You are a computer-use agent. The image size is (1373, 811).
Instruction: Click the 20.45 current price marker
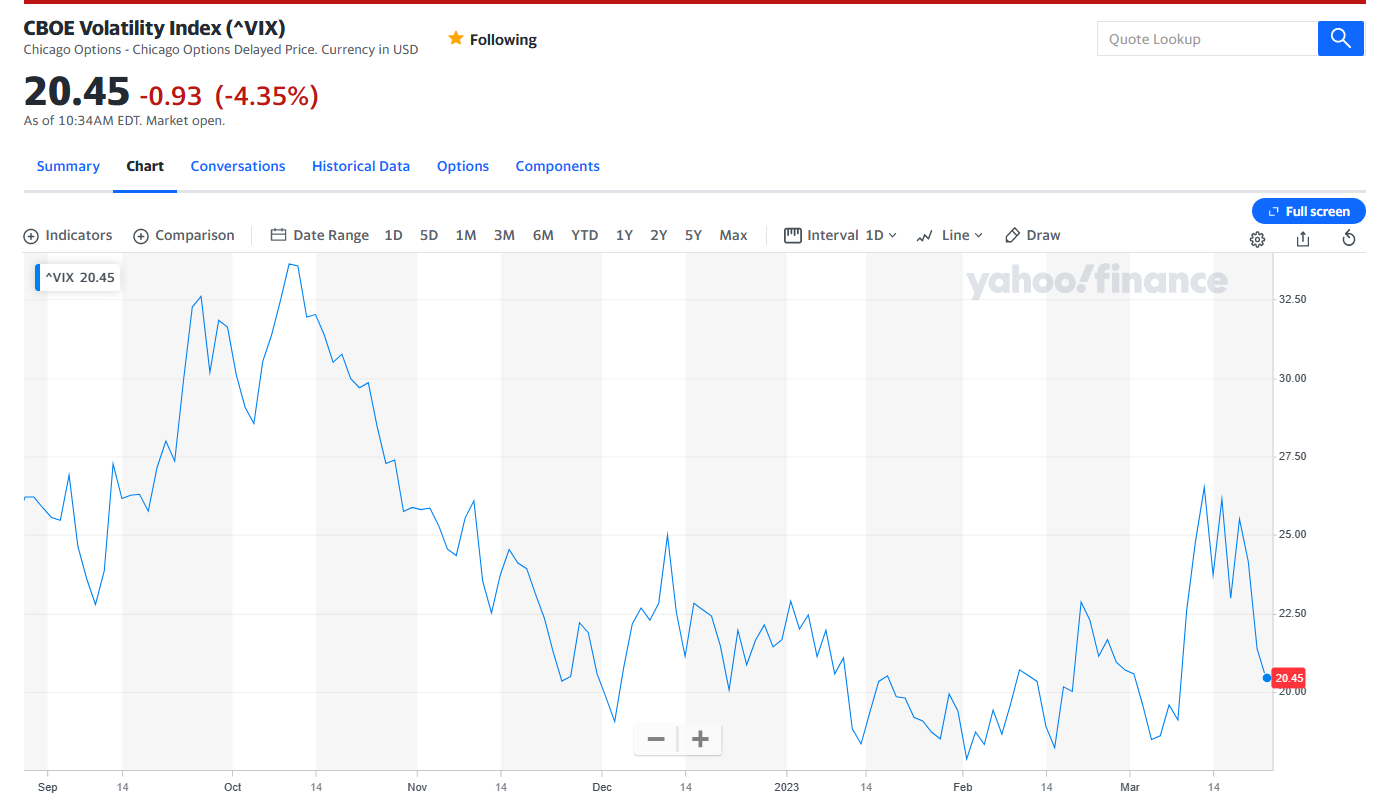(1289, 678)
